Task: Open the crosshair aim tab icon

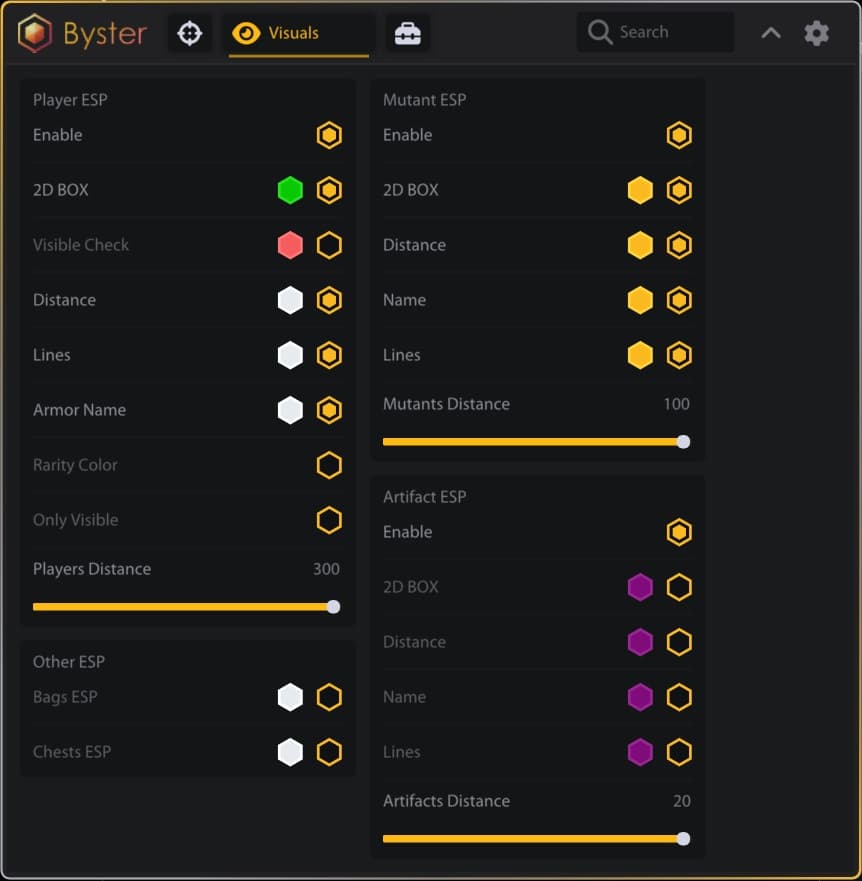Action: point(189,33)
